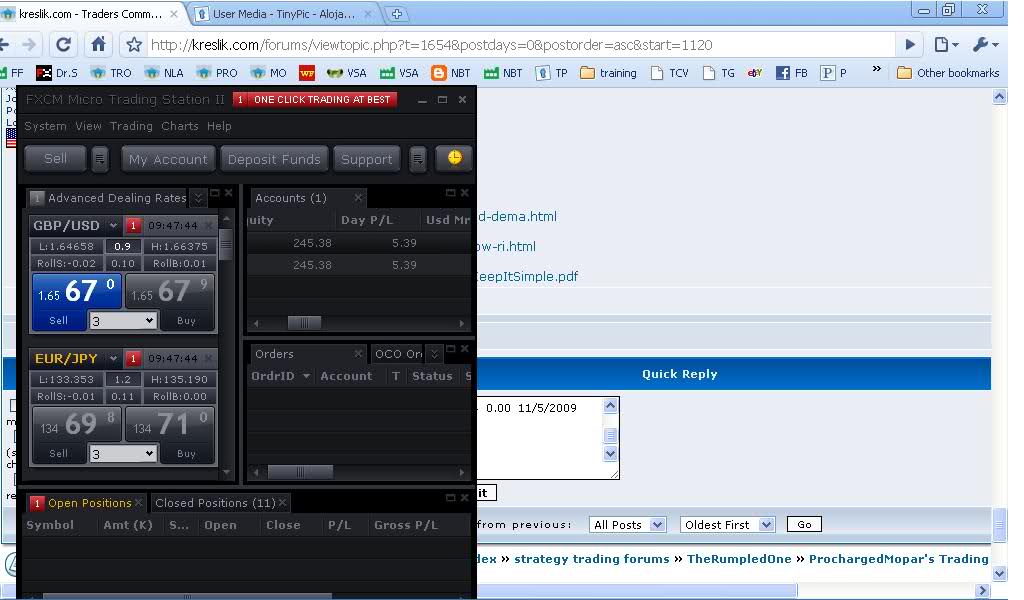Image resolution: width=1024 pixels, height=600 pixels.
Task: Open OrdrID column sort arrow
Action: 306,376
